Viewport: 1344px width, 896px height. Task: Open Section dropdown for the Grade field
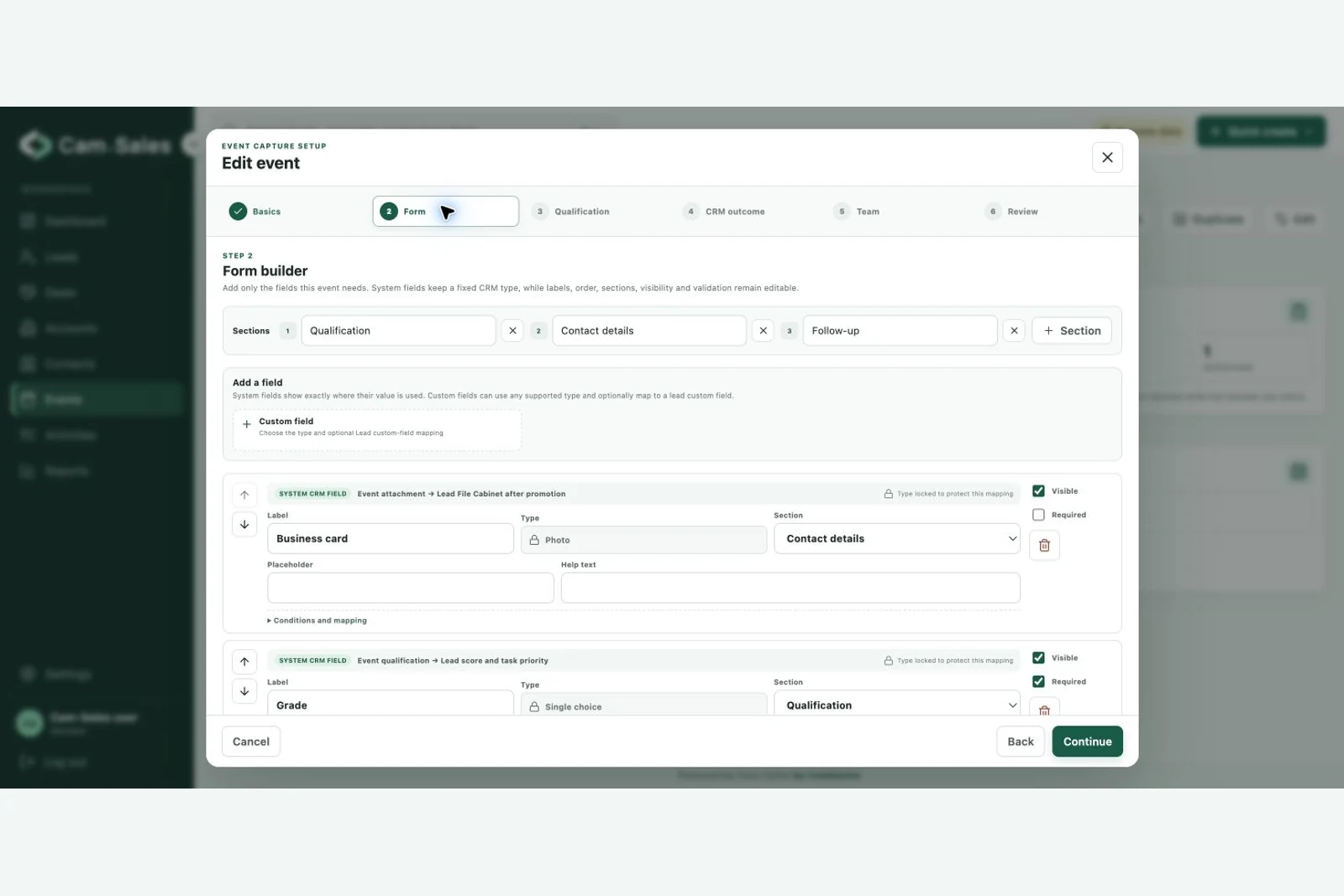pos(897,703)
